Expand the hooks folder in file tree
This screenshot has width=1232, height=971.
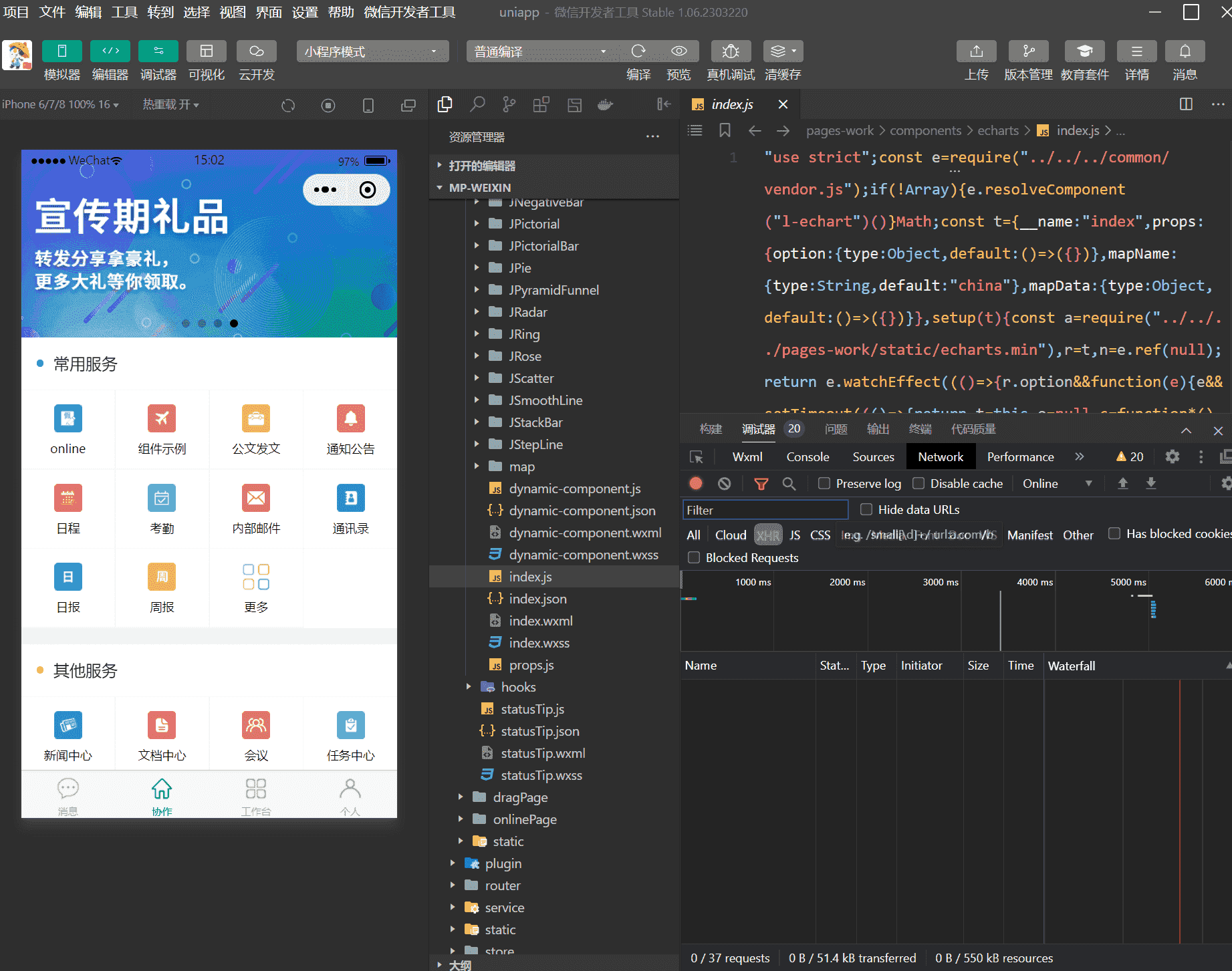tap(518, 687)
